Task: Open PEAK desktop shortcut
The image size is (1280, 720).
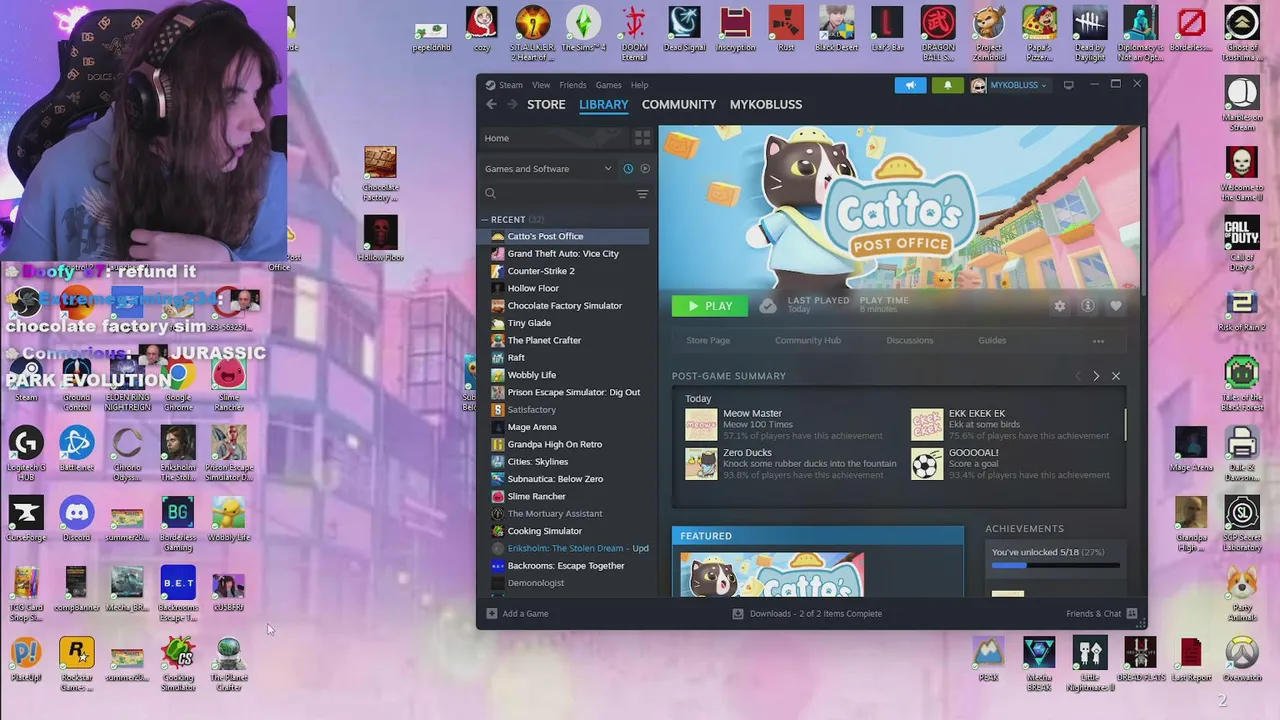Action: [988, 657]
